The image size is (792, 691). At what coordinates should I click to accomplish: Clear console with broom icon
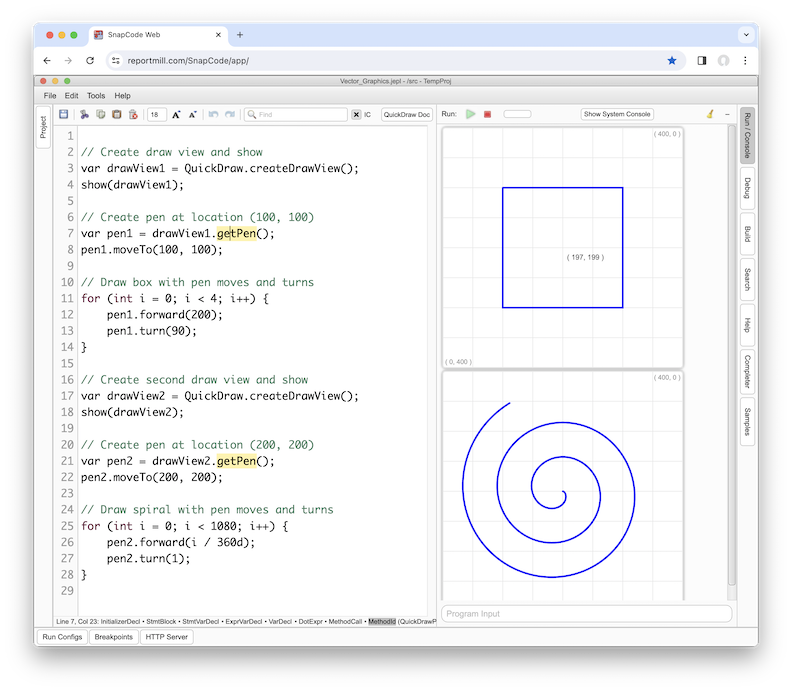coord(710,114)
